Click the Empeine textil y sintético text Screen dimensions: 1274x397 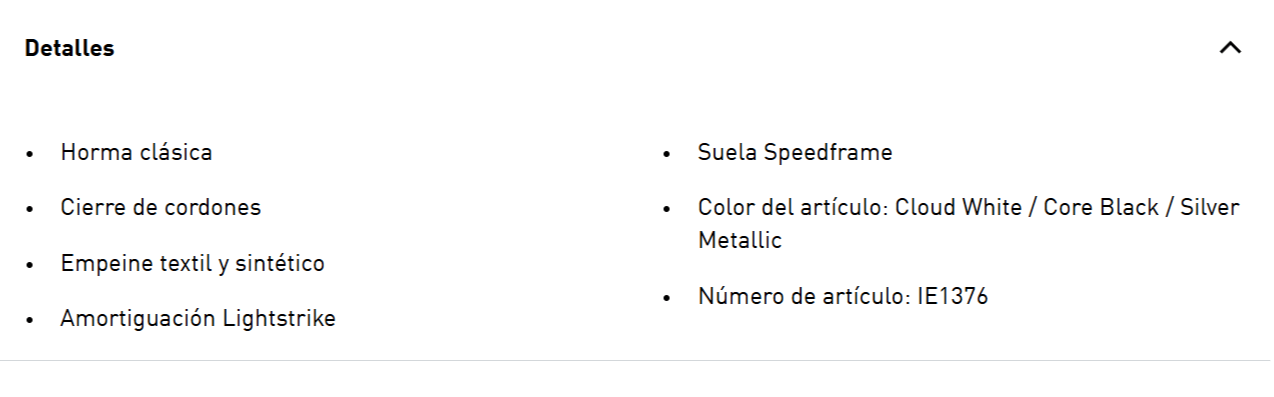point(192,263)
